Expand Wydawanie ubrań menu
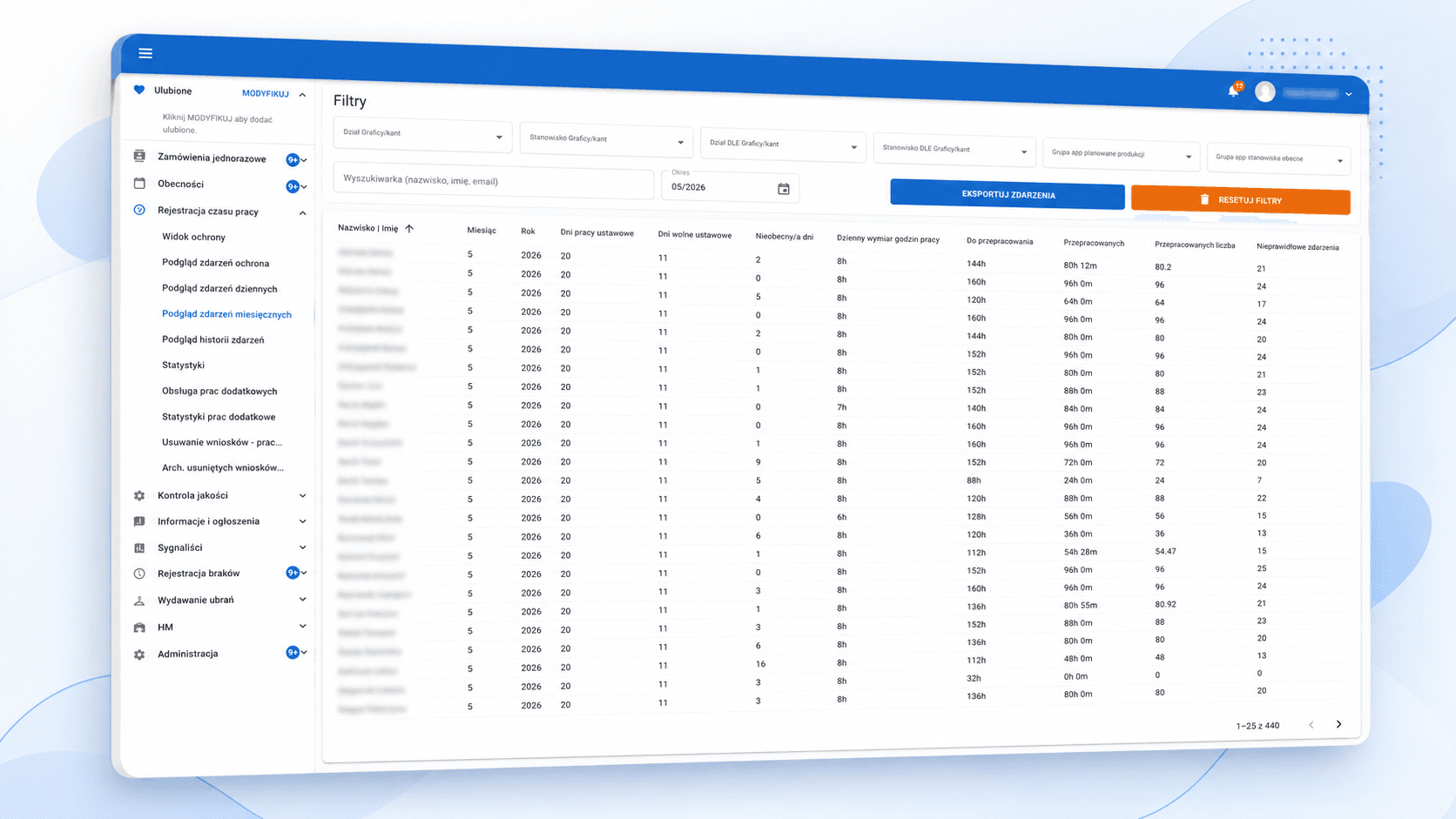This screenshot has height=819, width=1456. pos(302,599)
